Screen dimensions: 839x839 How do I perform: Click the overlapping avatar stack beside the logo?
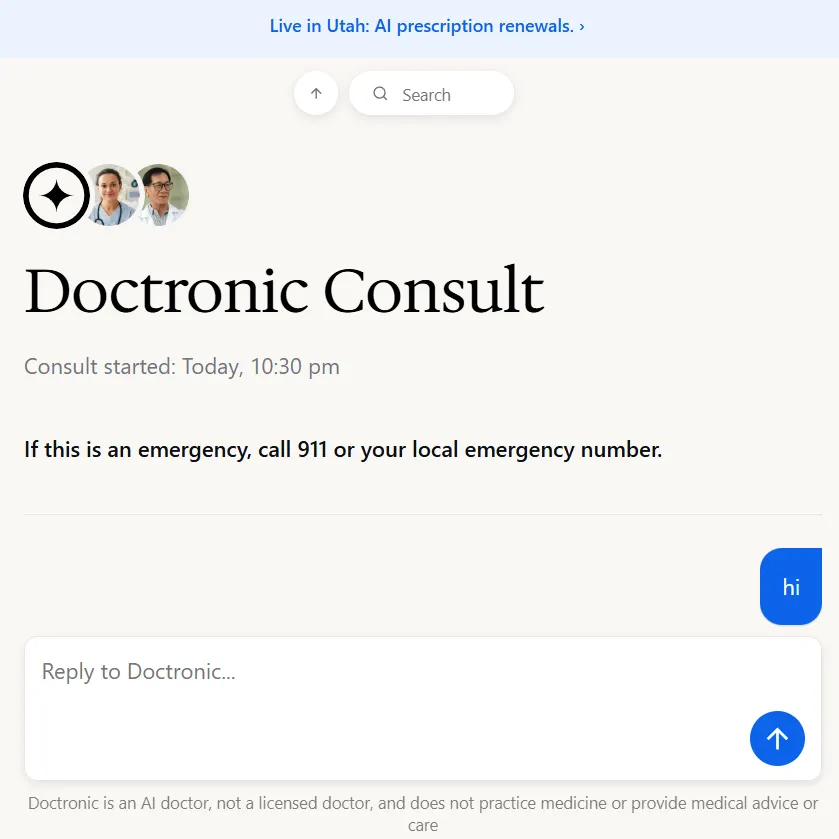pyautogui.click(x=135, y=195)
